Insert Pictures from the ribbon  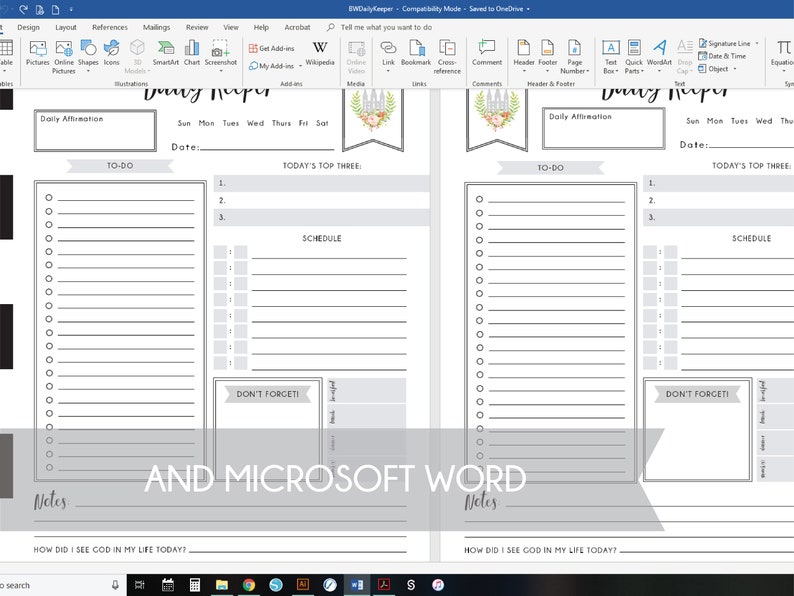[37, 53]
